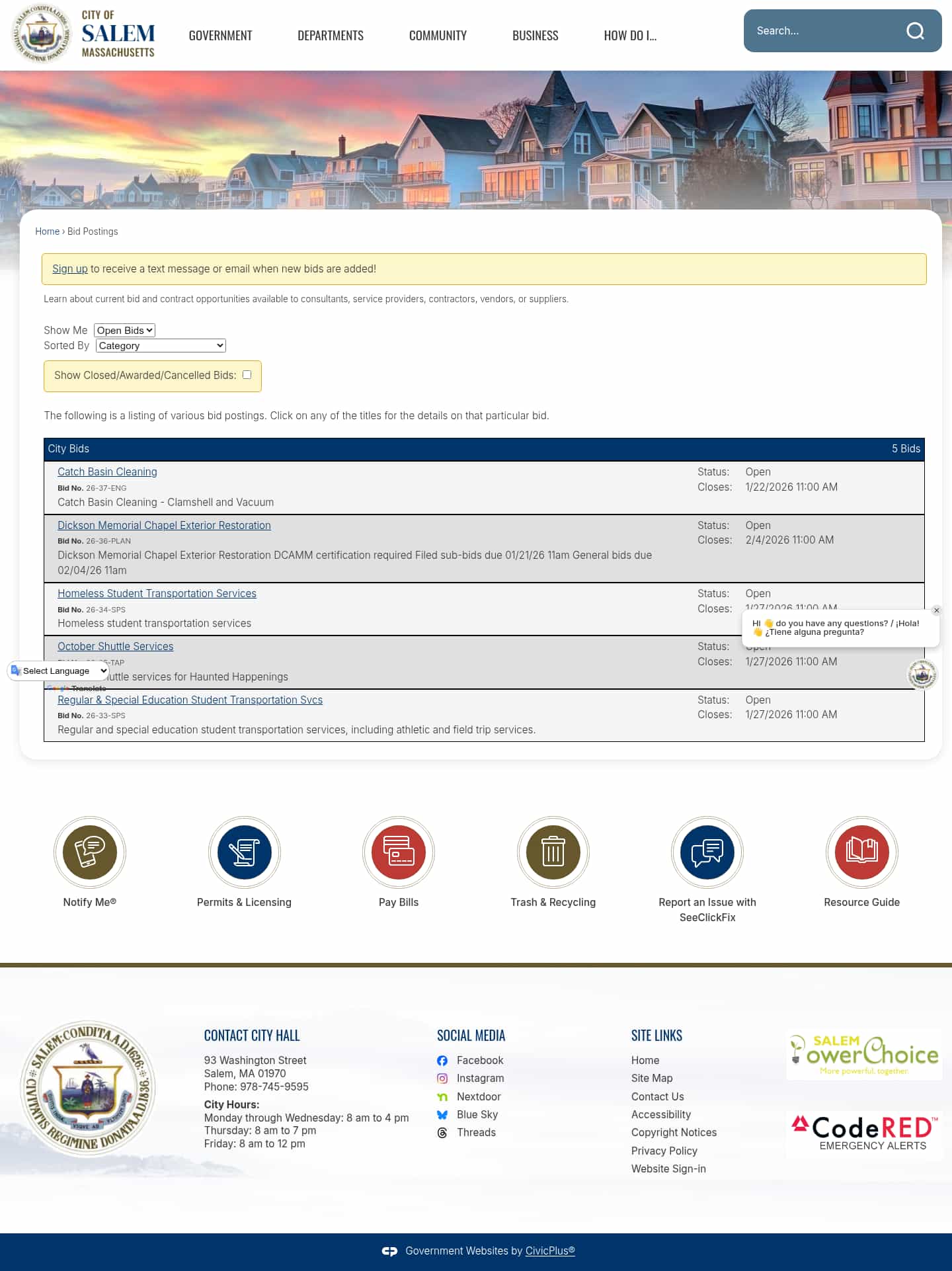Click the '5 Bids' count text
The width and height of the screenshot is (952, 1271).
[906, 449]
